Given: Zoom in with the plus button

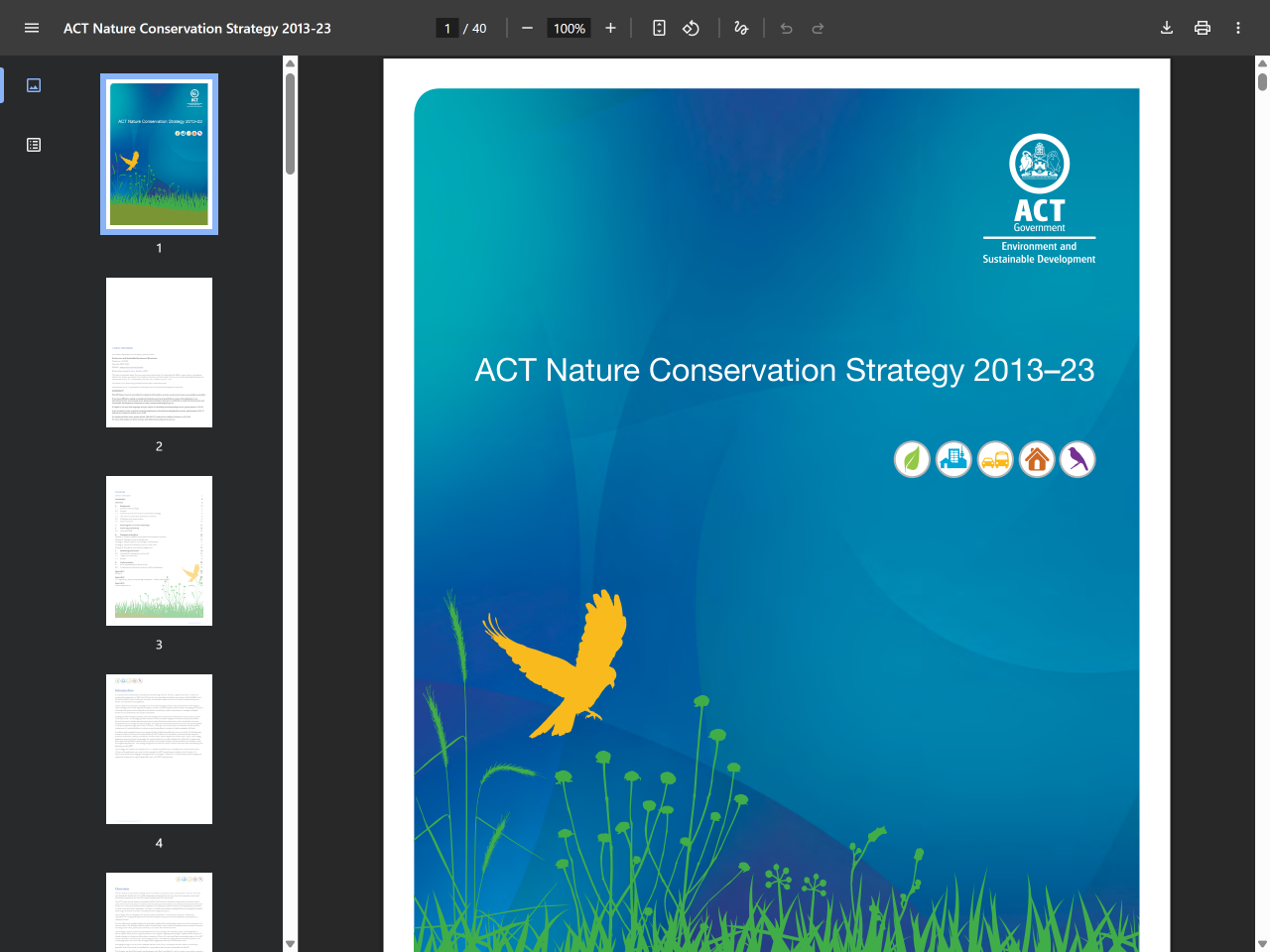Looking at the screenshot, I should [x=610, y=28].
